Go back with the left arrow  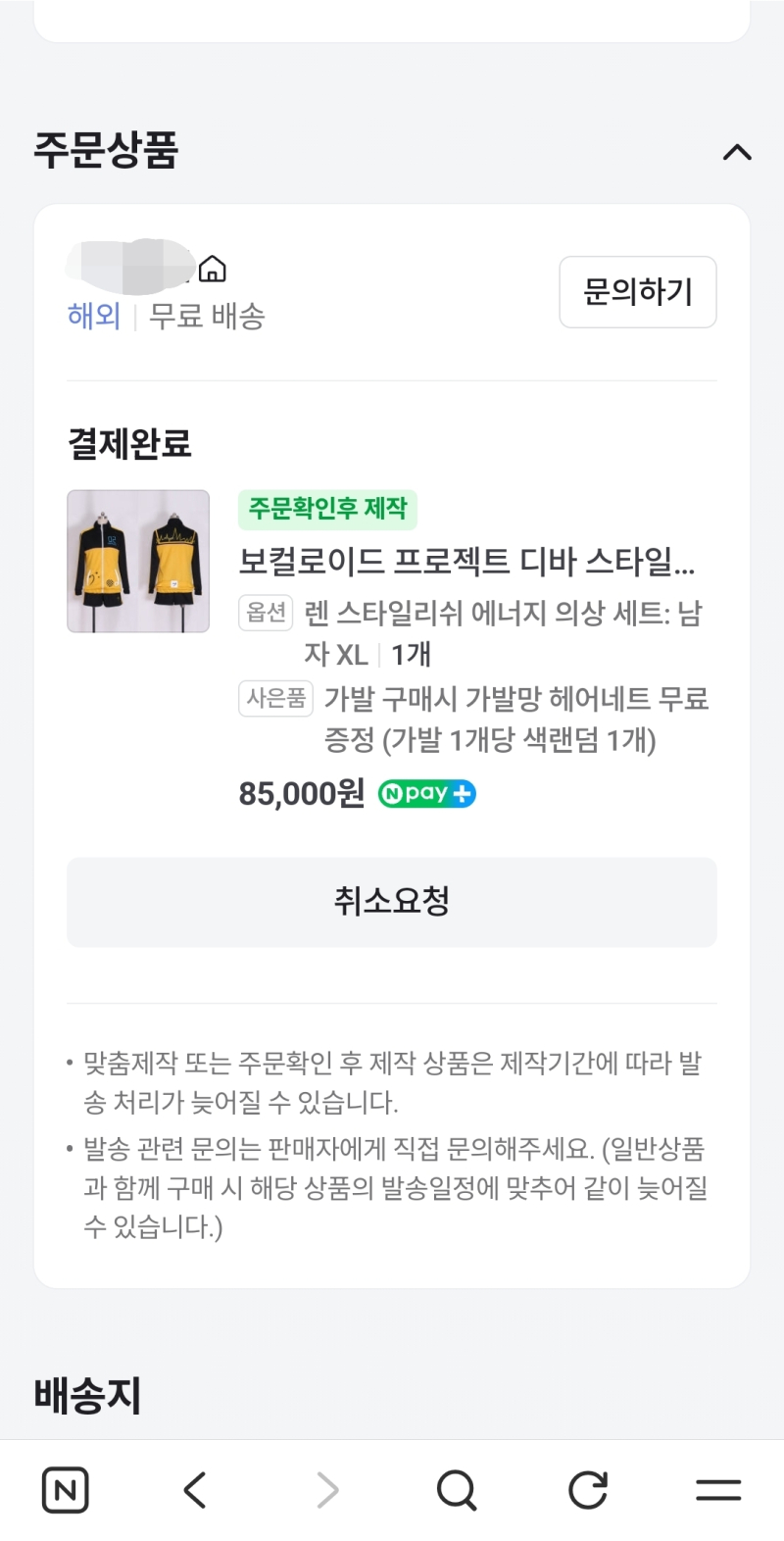tap(196, 1491)
